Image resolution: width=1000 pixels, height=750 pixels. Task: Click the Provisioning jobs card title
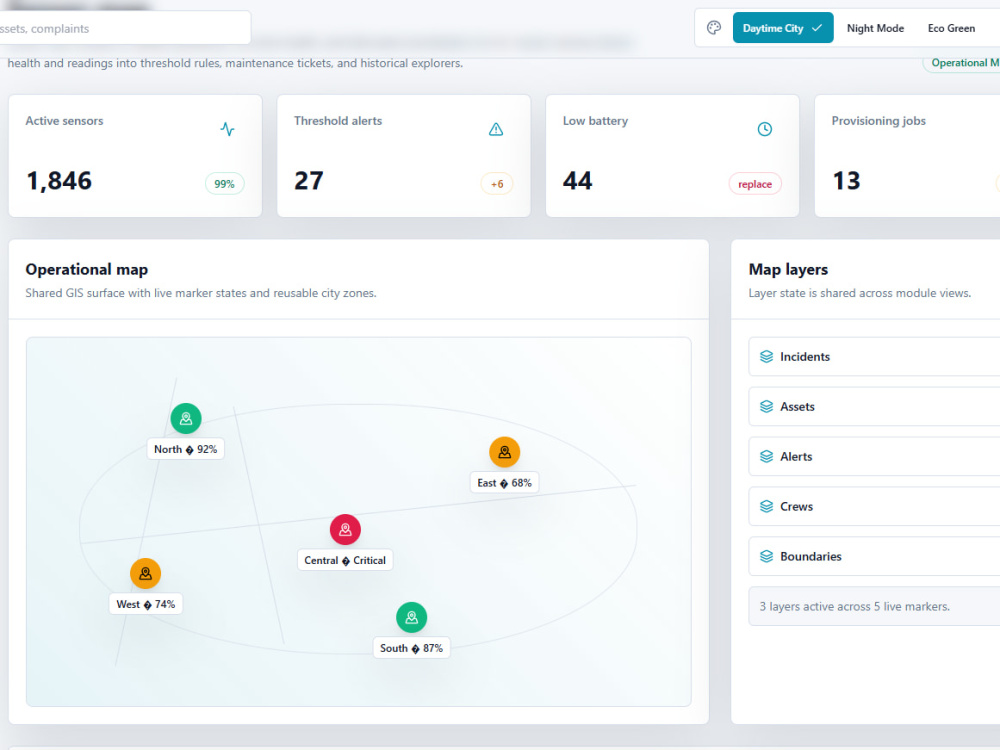(x=878, y=121)
